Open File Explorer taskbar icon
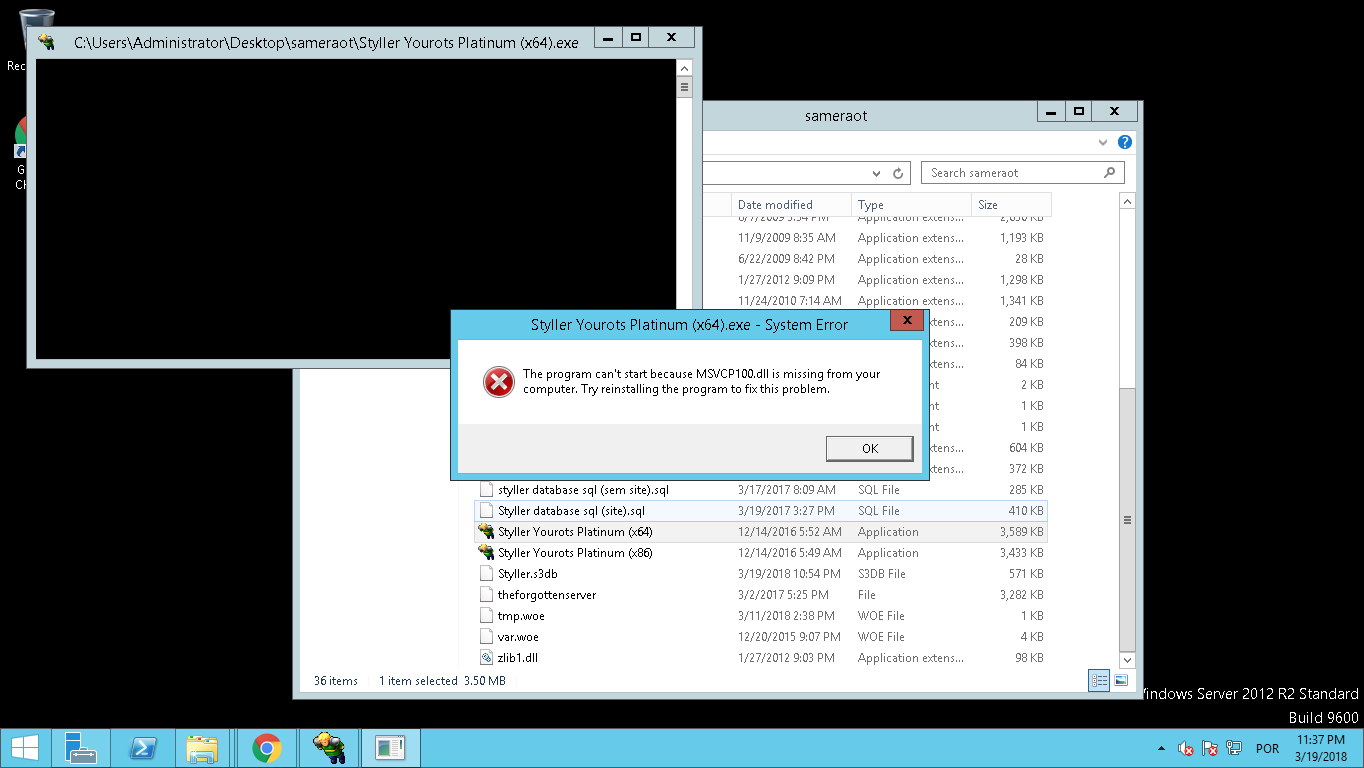 tap(203, 748)
